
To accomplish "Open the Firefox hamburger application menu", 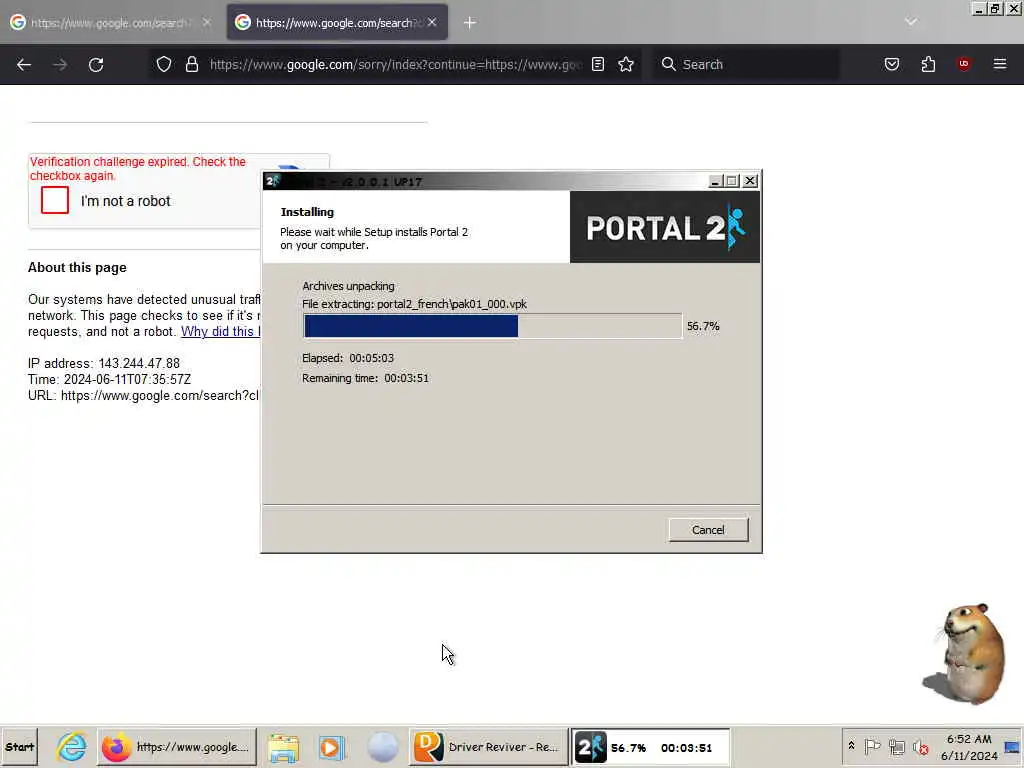I will click(x=1000, y=64).
